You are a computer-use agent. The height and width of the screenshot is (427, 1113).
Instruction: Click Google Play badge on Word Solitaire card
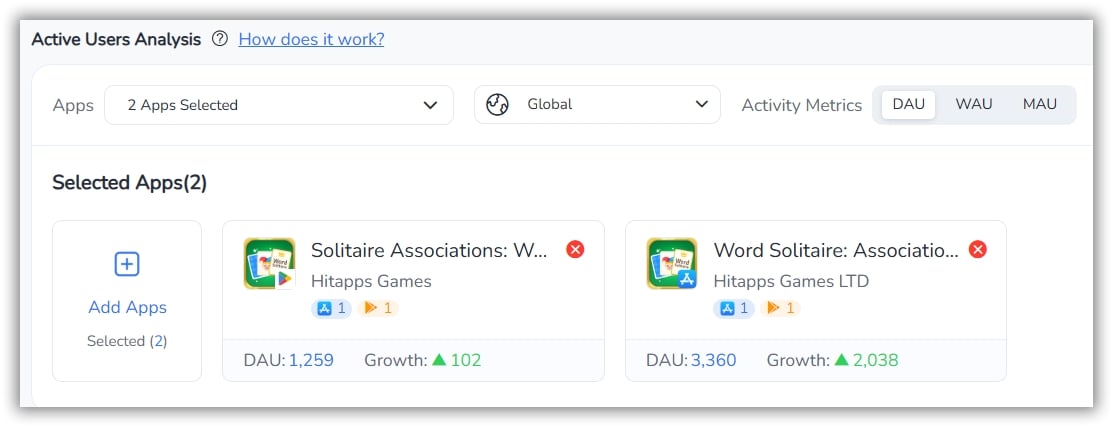tap(780, 308)
